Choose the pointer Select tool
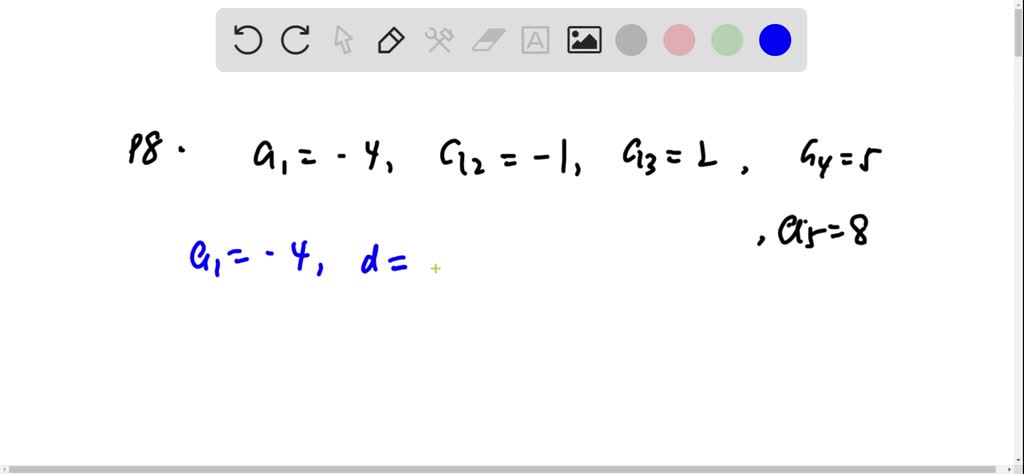This screenshot has width=1024, height=474. [343, 40]
